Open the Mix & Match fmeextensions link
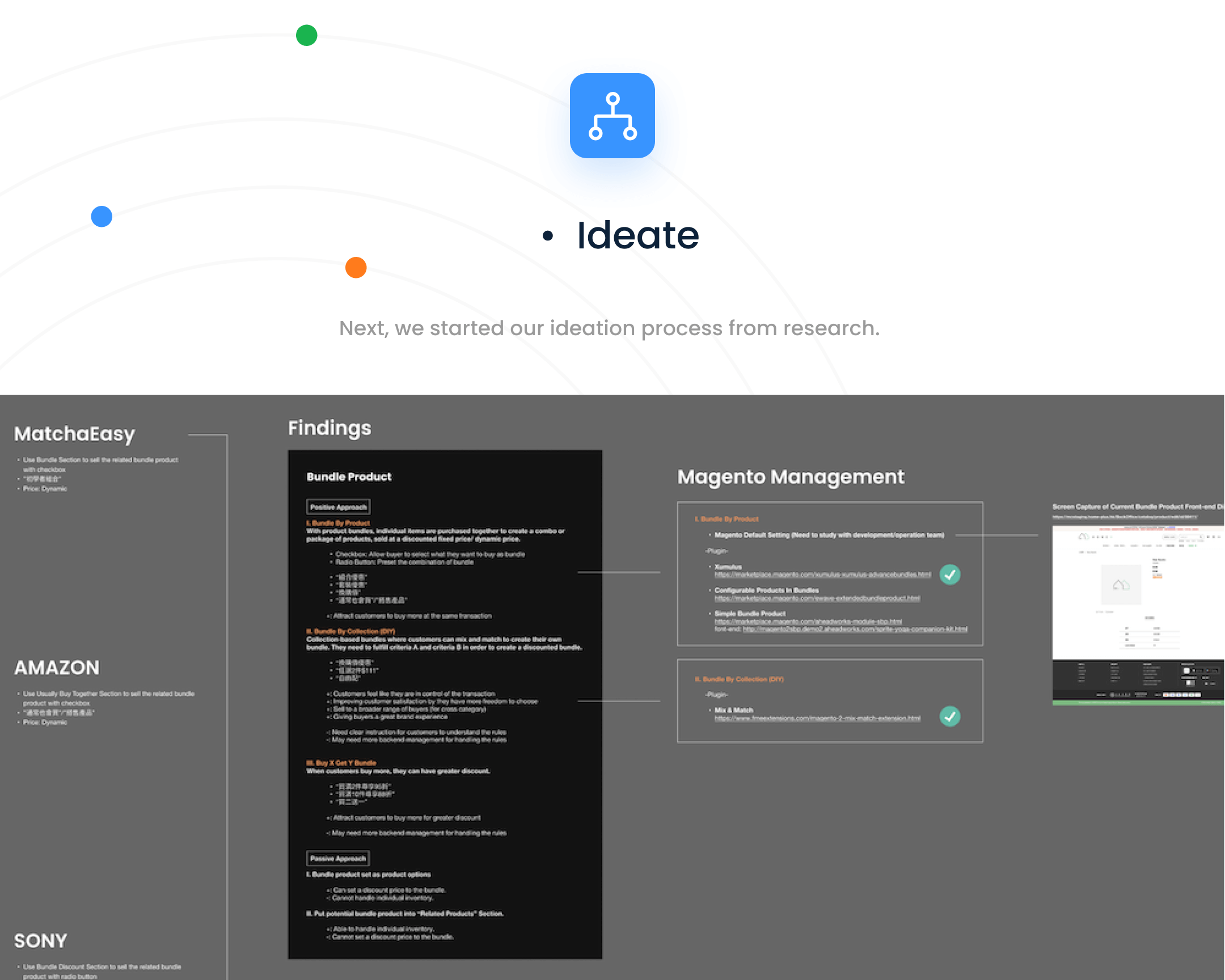Image resolution: width=1225 pixels, height=980 pixels. point(817,719)
